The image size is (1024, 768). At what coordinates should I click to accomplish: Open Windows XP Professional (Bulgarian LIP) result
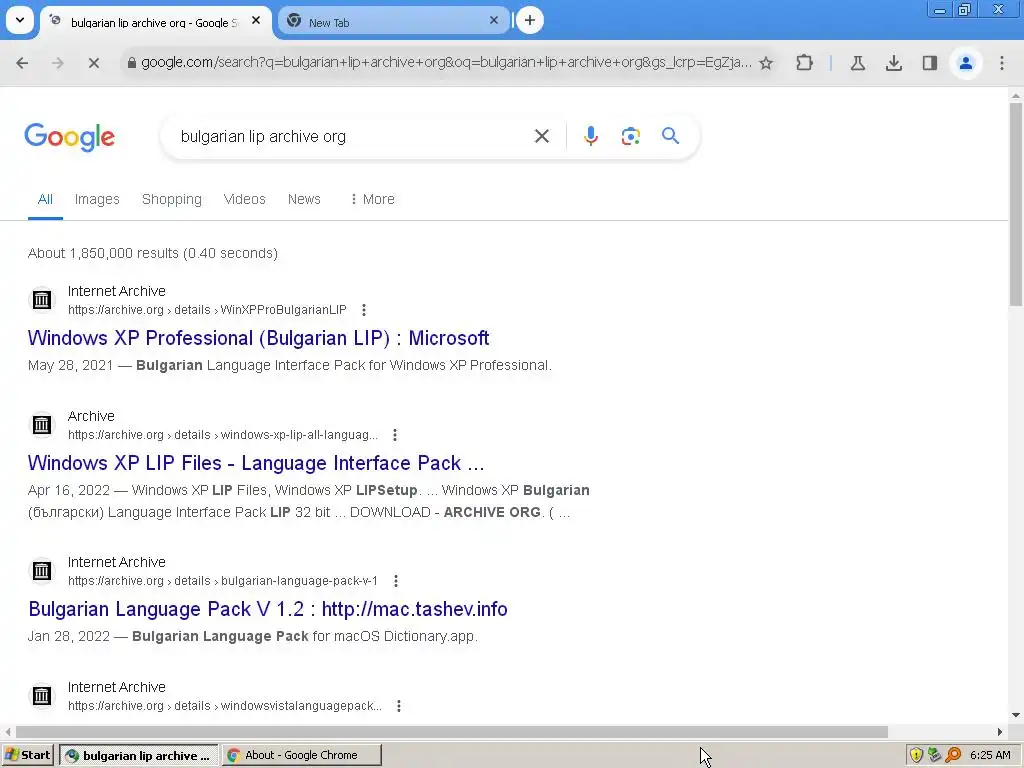pos(259,338)
